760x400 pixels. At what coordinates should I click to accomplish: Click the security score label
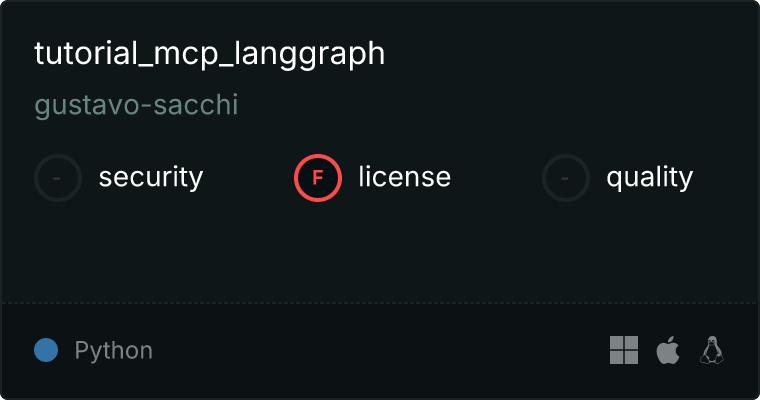tap(151, 177)
